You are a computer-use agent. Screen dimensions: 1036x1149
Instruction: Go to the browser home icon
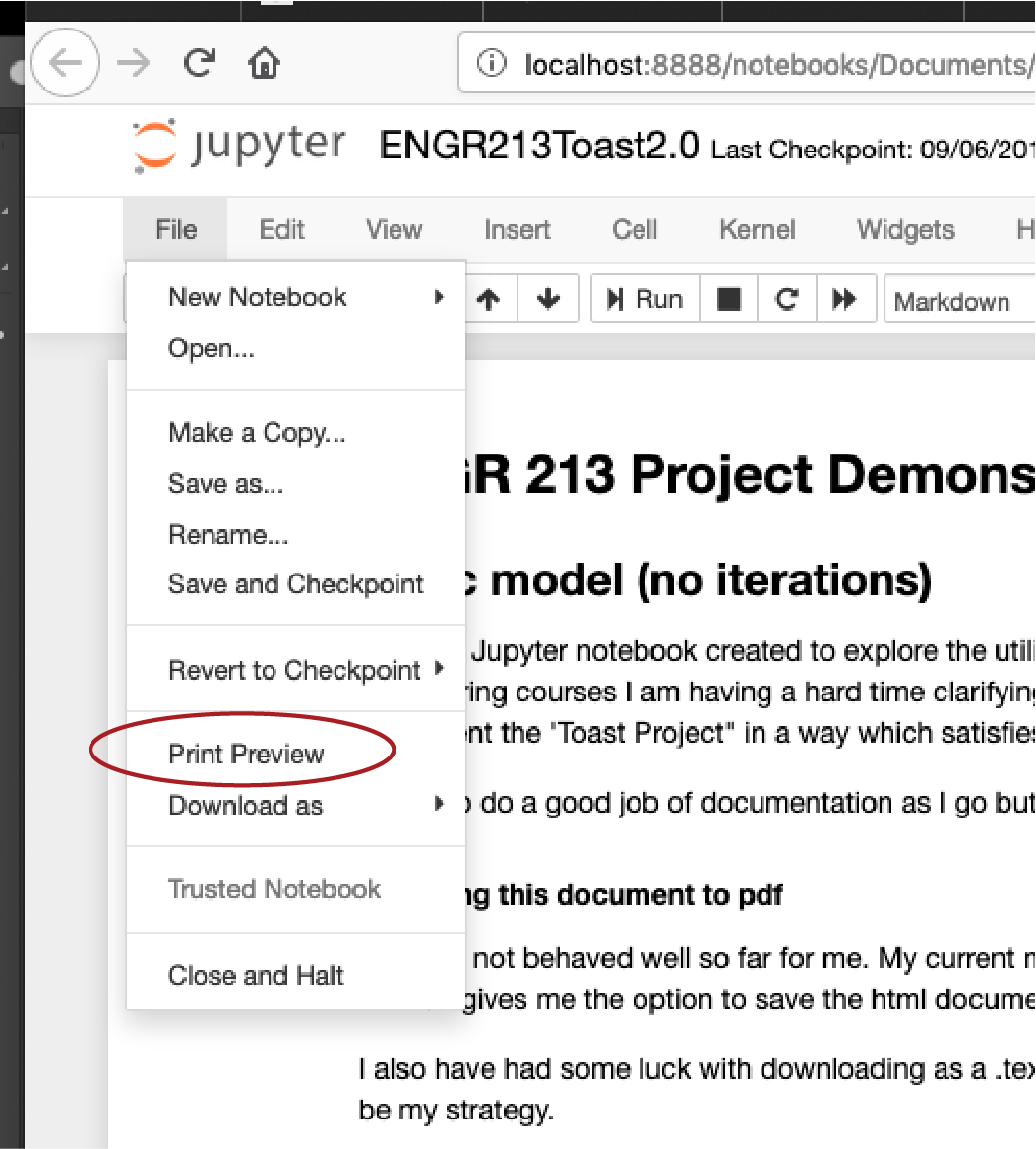[x=264, y=64]
